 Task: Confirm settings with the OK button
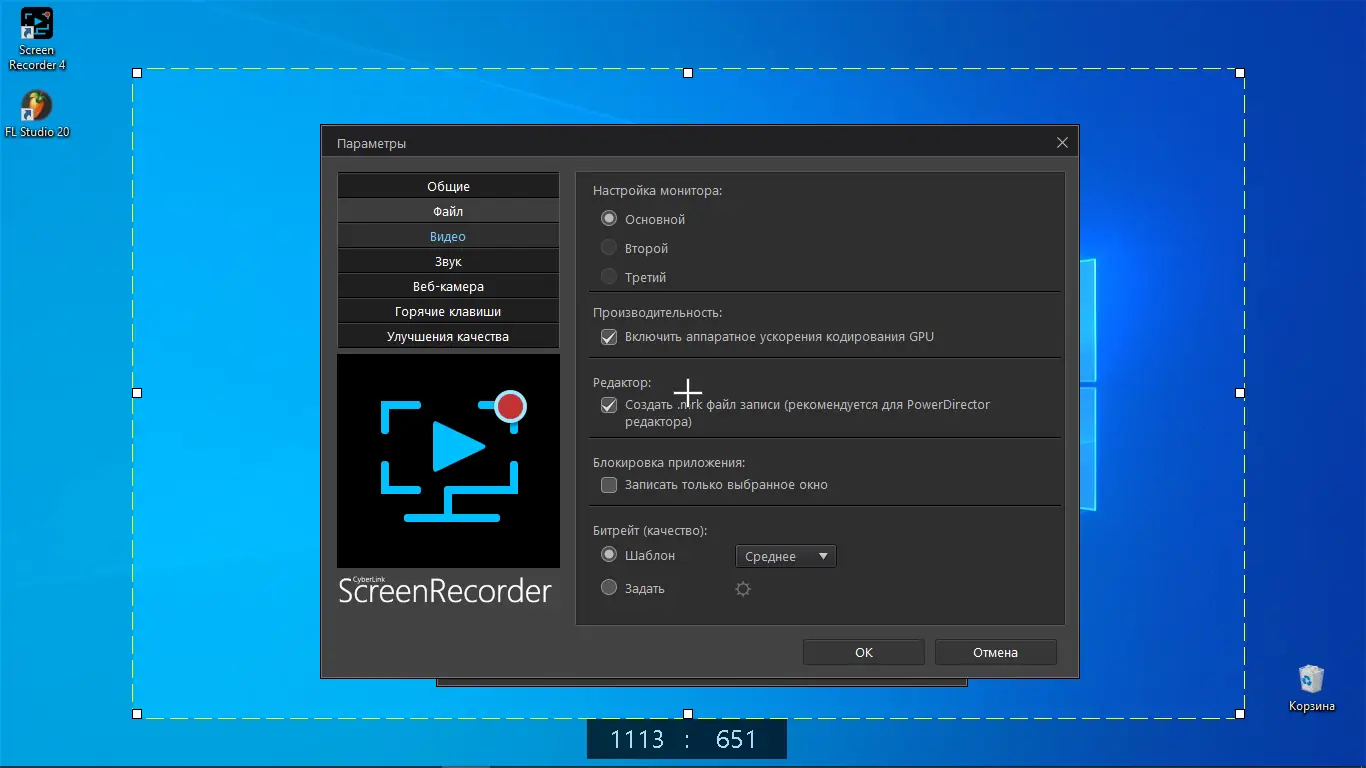pyautogui.click(x=863, y=652)
